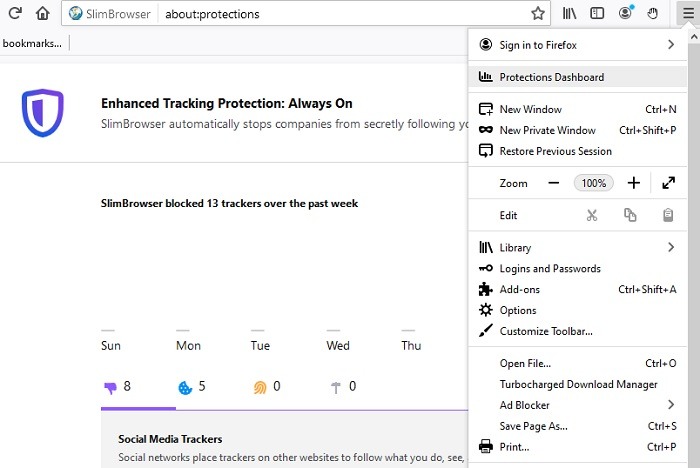The width and height of the screenshot is (700, 468).
Task: Expand the Ad Blocker chevron arrow
Action: pos(671,405)
